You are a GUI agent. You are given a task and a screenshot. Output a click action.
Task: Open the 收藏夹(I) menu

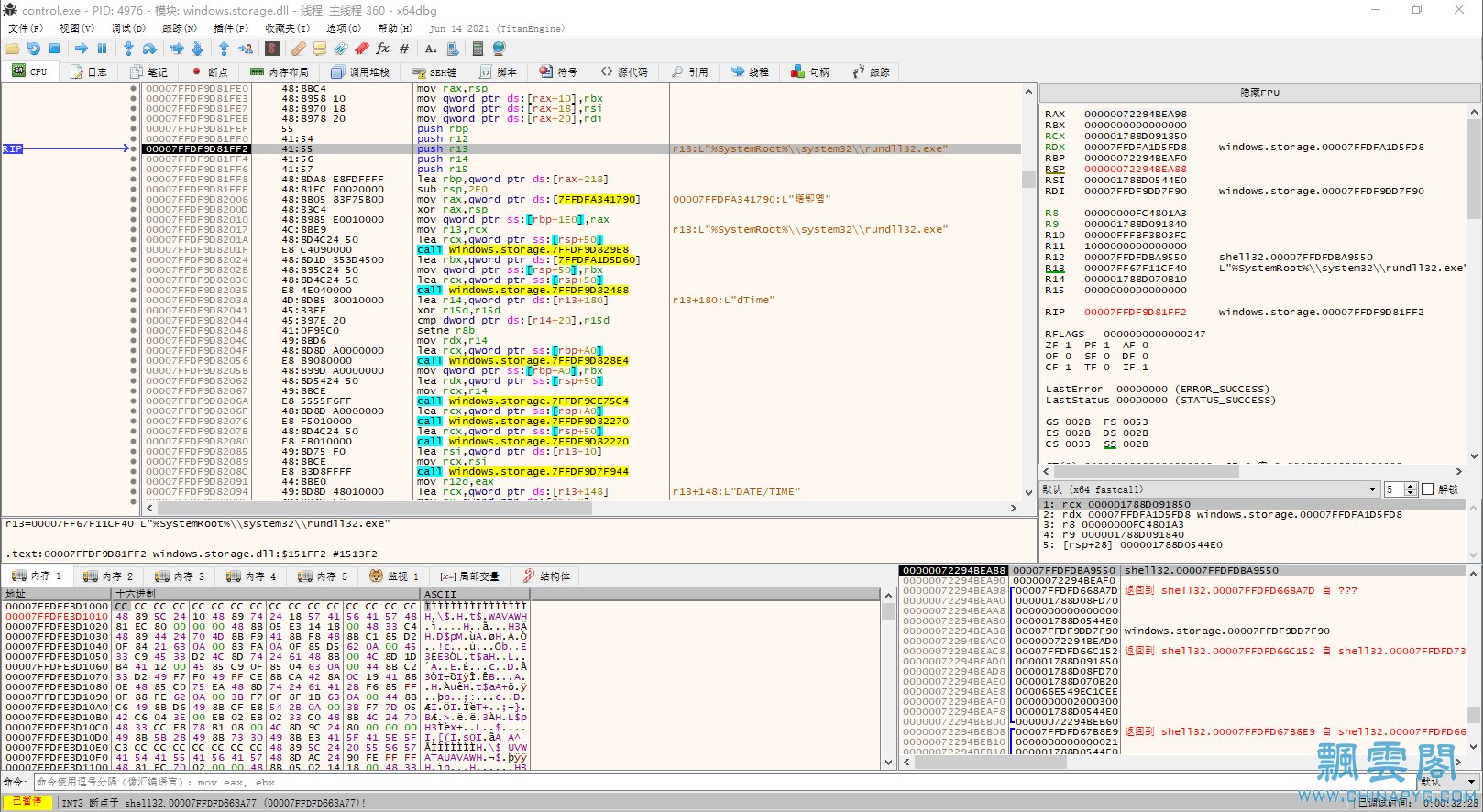click(x=288, y=28)
